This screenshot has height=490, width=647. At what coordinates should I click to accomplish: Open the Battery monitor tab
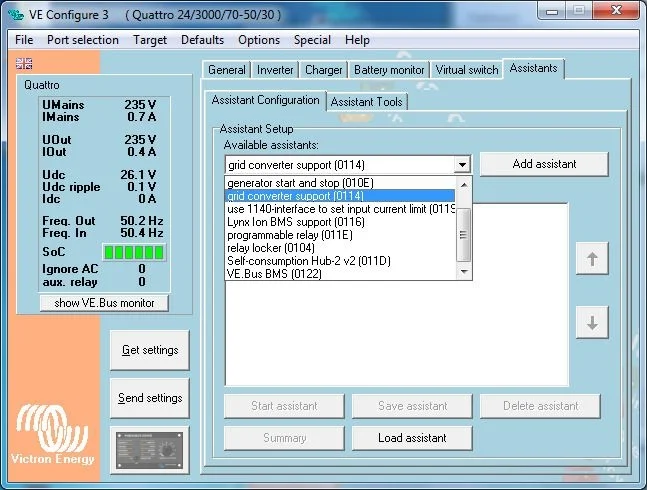(x=389, y=70)
